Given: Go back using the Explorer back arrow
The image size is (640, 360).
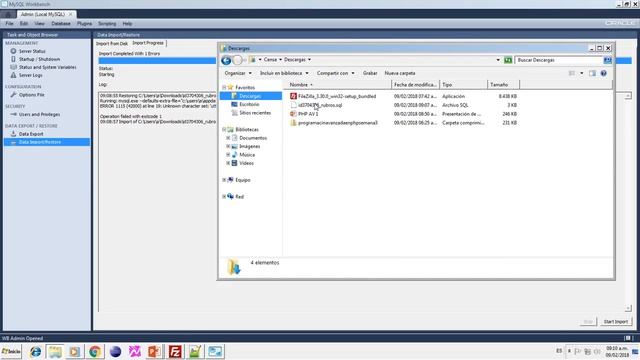Looking at the screenshot, I should tap(226, 60).
